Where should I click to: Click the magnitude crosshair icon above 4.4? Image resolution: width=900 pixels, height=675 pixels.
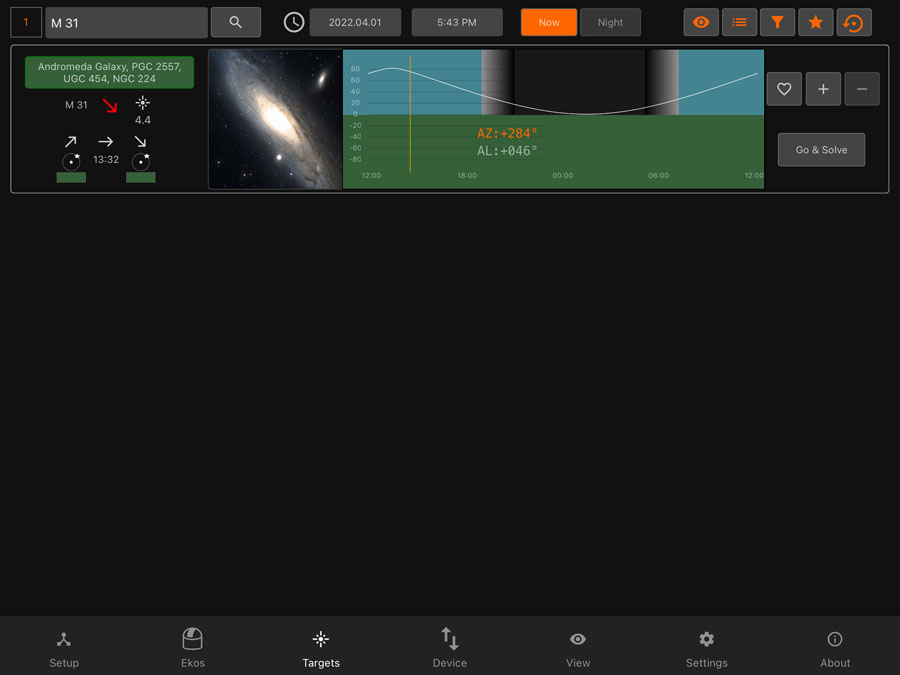(x=142, y=103)
